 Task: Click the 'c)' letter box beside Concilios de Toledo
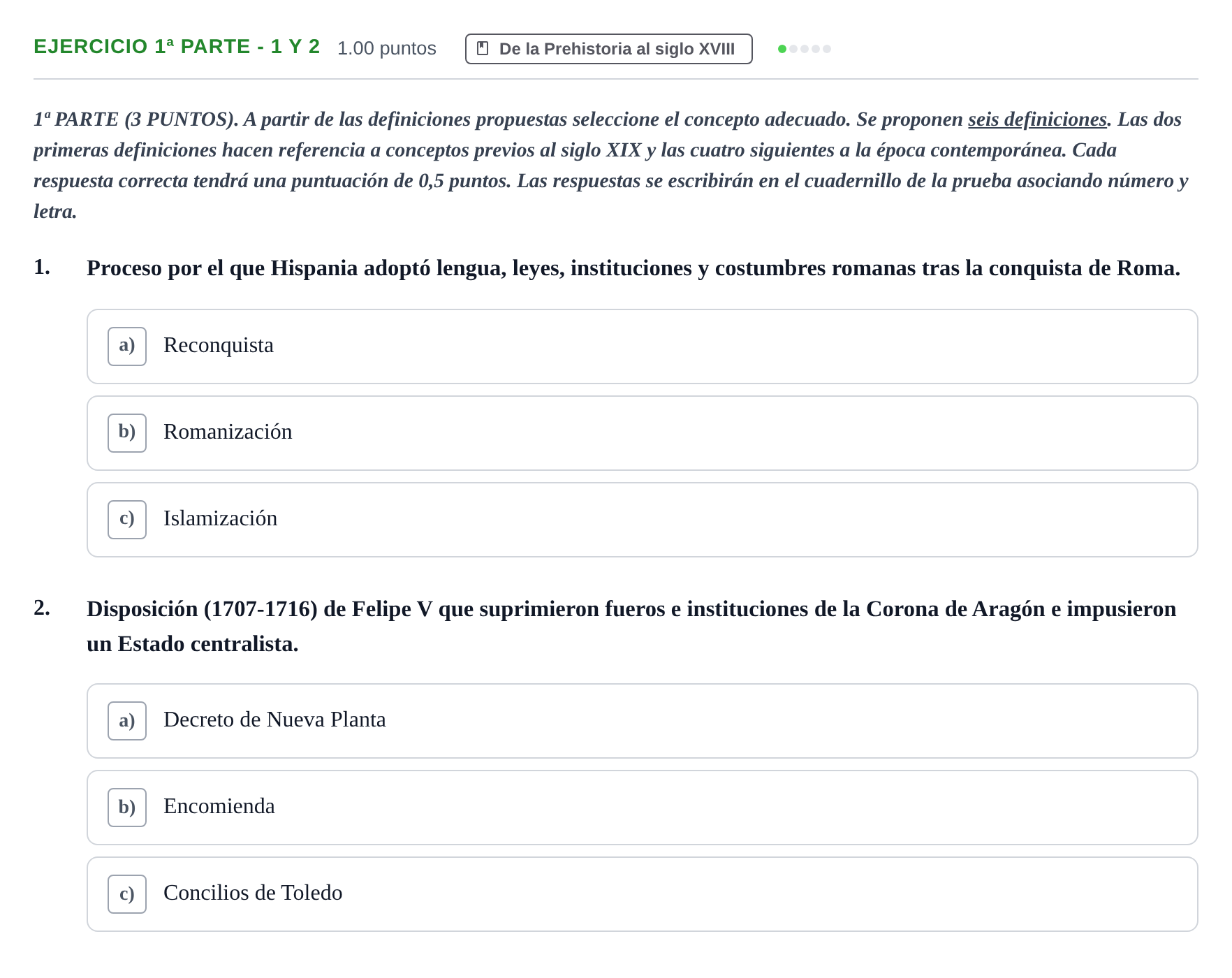pos(127,894)
